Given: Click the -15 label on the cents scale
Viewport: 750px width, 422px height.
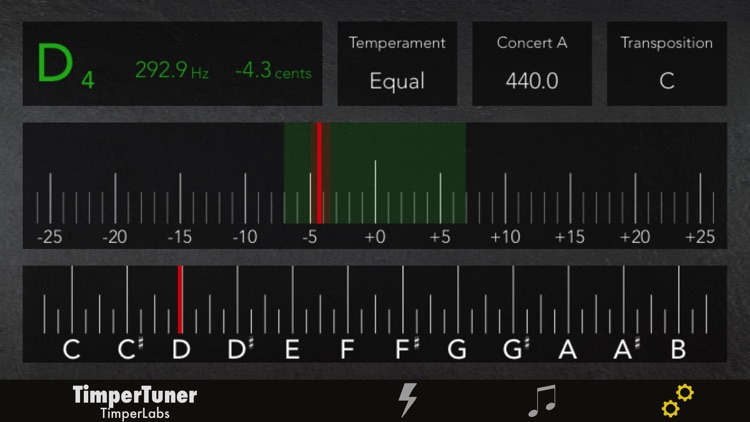Looking at the screenshot, I should [x=179, y=237].
